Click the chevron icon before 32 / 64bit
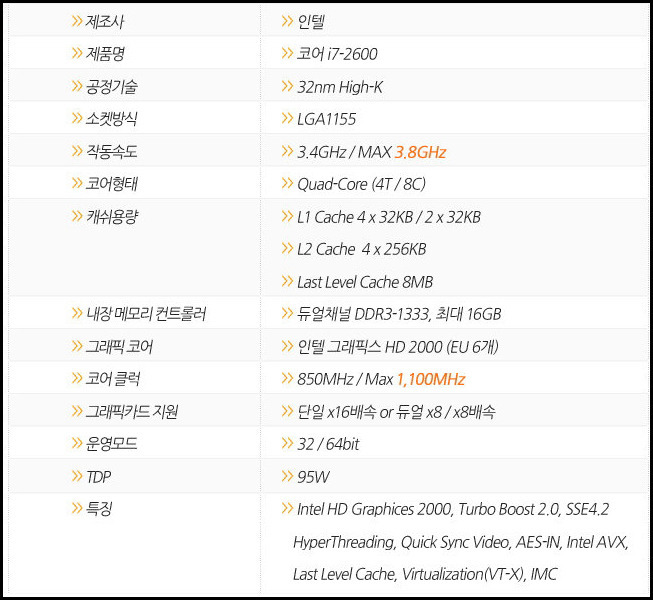 click(287, 443)
